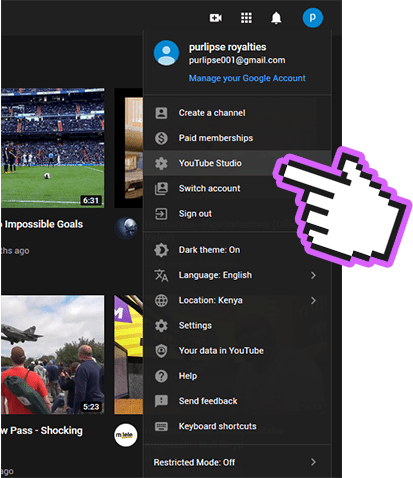Click the YouTube Studio gear icon
This screenshot has width=413, height=478.
pos(161,163)
